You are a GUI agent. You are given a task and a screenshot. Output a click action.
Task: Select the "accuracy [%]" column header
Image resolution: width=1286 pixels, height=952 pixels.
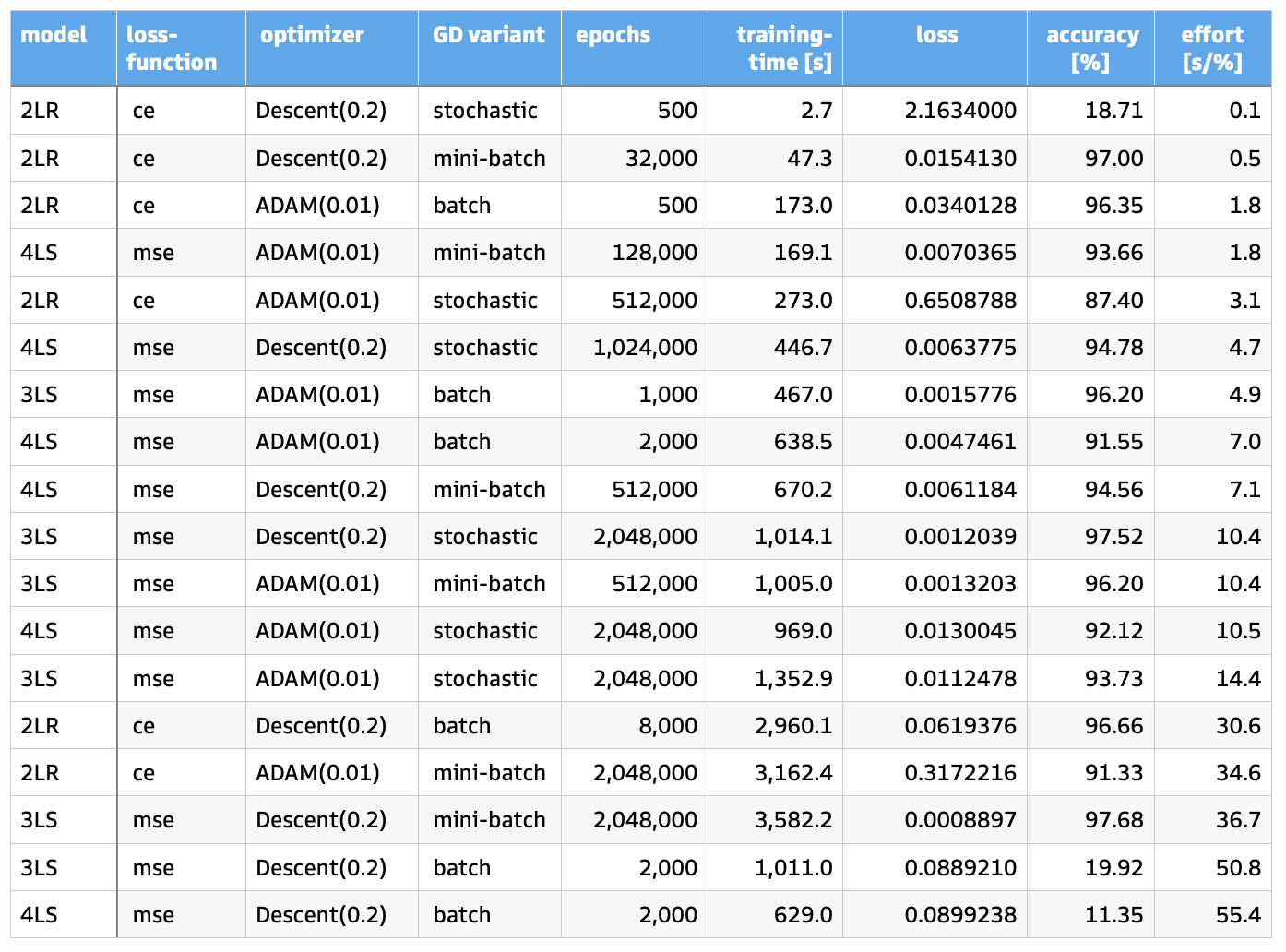1091,49
